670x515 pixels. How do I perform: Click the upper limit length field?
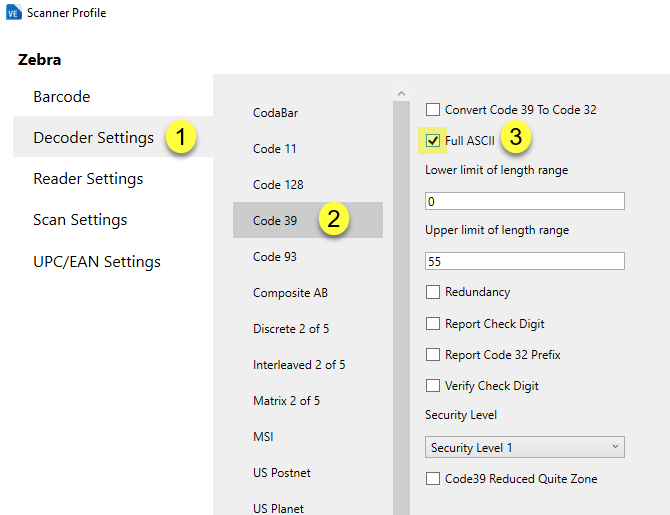point(525,261)
